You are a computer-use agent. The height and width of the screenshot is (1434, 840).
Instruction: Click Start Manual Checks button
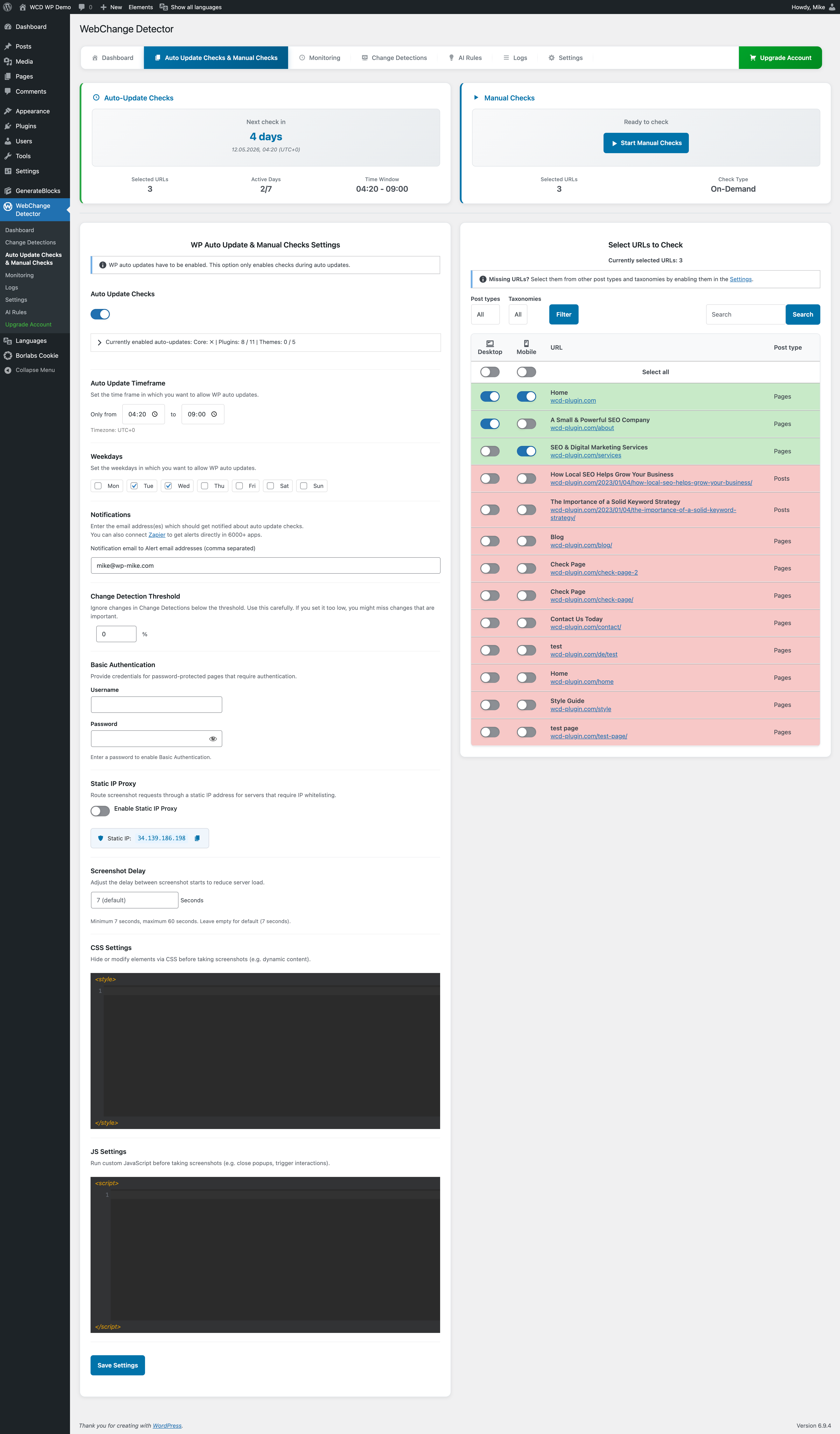coord(646,143)
